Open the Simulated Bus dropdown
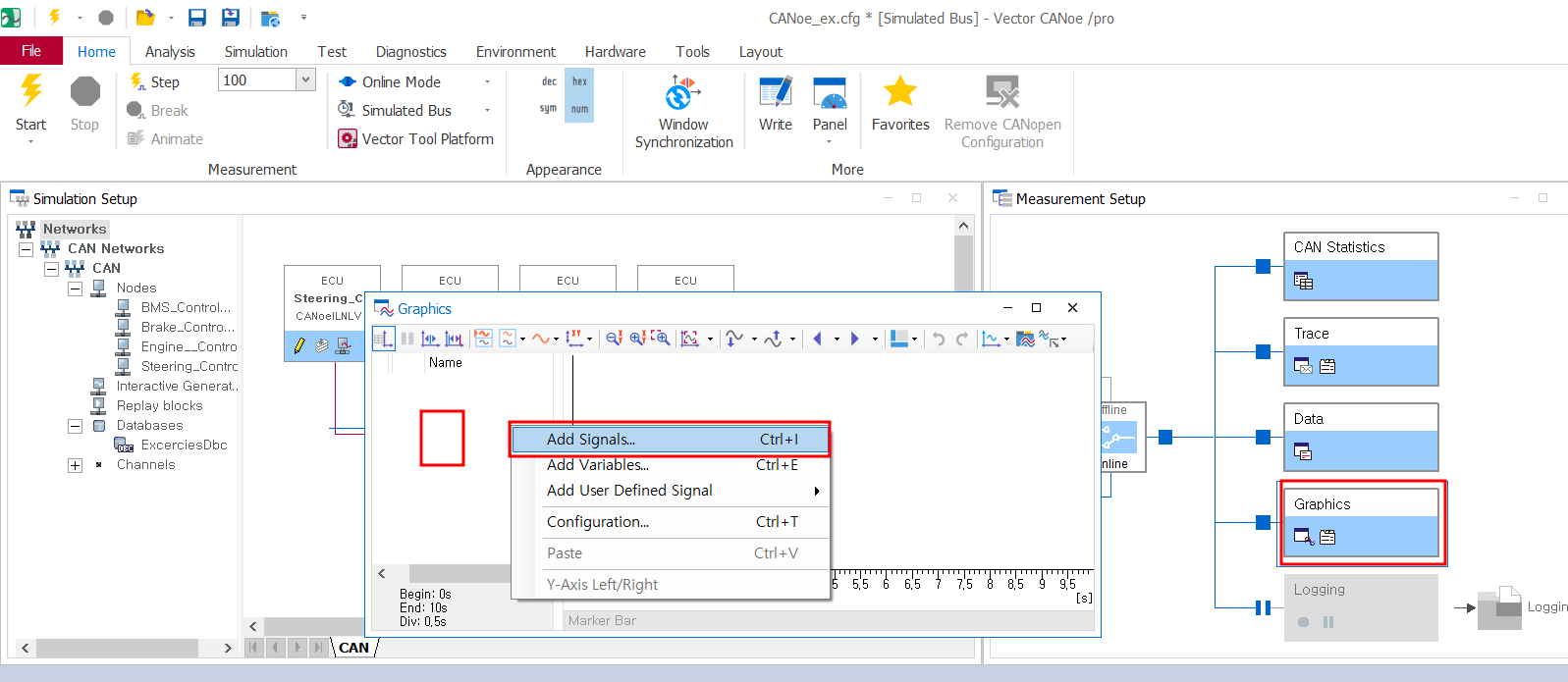This screenshot has width=1568, height=682. pyautogui.click(x=487, y=110)
